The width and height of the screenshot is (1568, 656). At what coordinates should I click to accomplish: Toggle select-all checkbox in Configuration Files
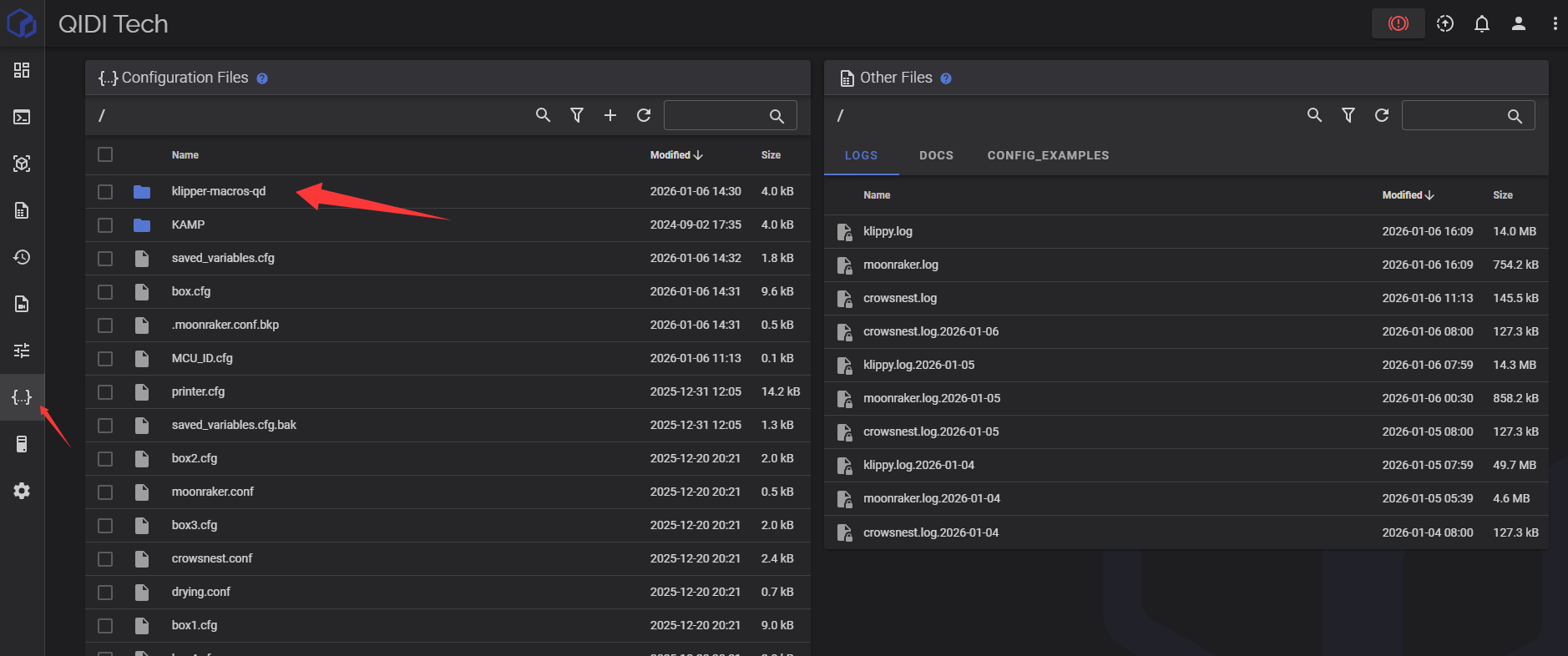point(105,154)
